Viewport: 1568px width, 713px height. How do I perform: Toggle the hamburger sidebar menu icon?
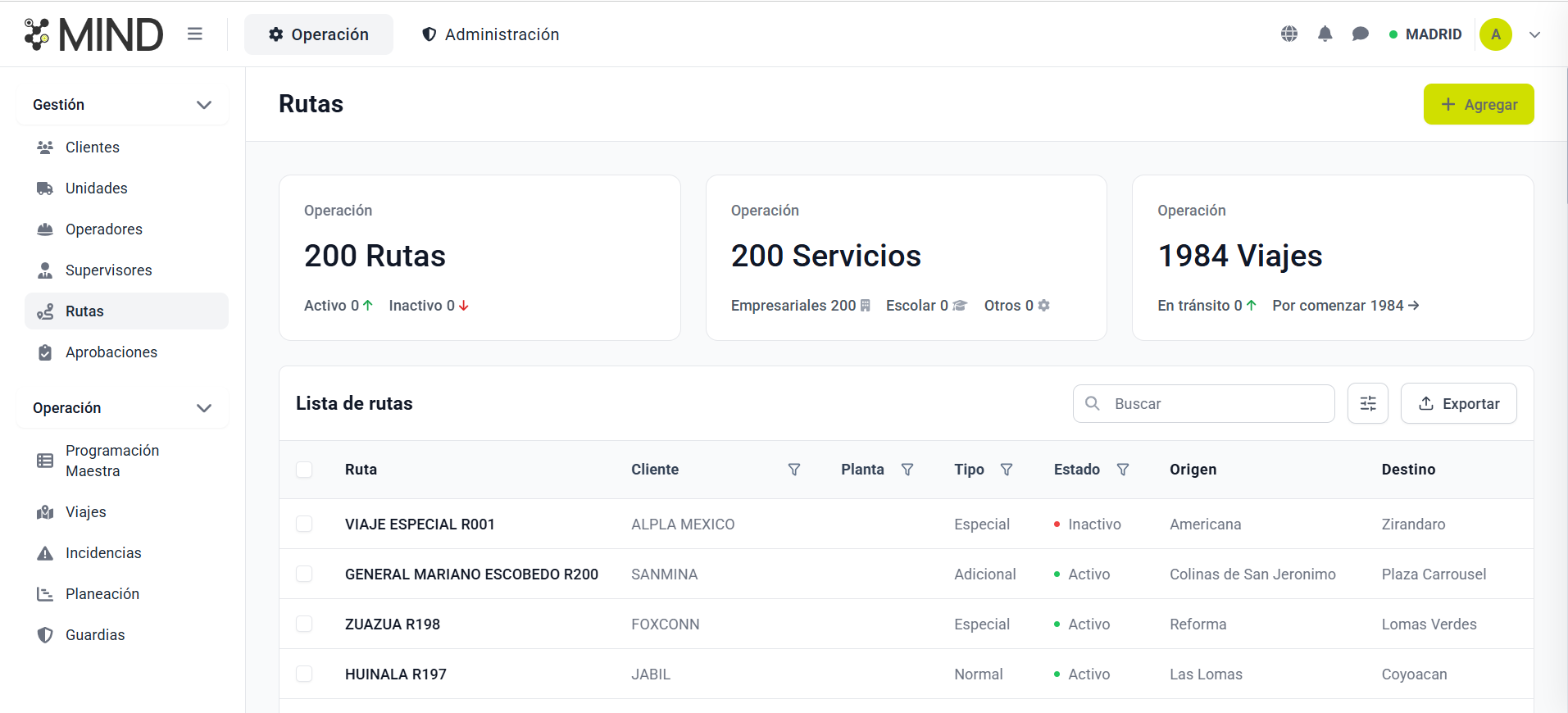click(194, 34)
